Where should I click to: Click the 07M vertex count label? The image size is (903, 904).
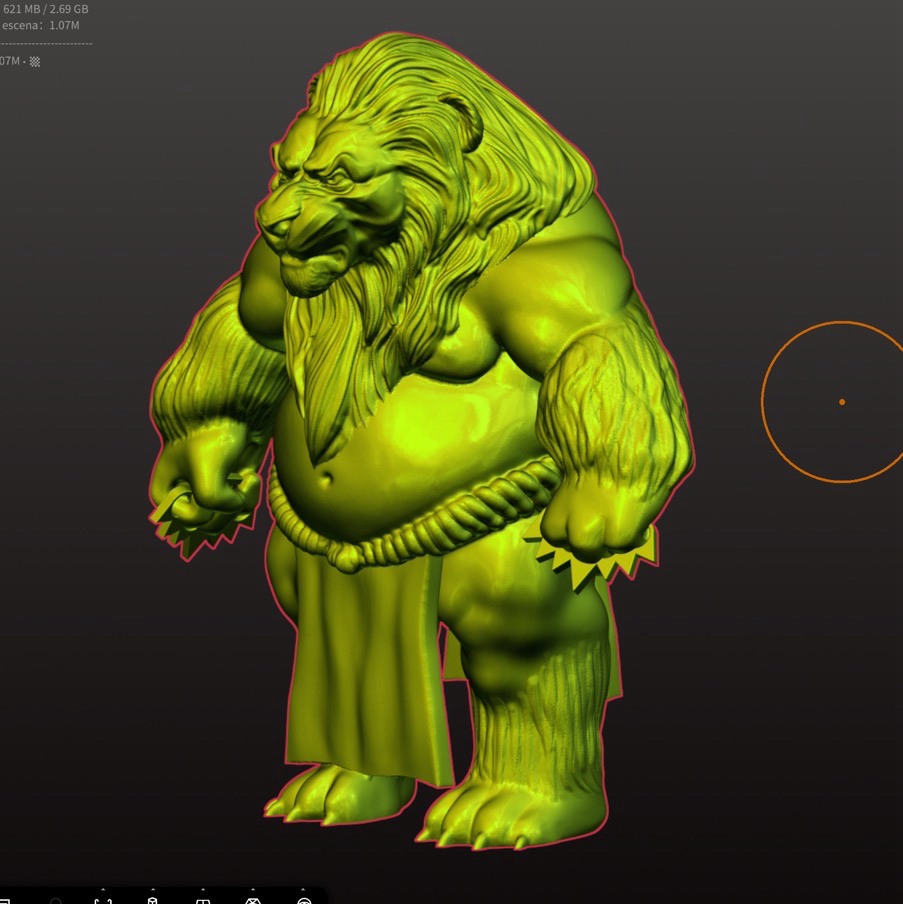click(x=12, y=61)
